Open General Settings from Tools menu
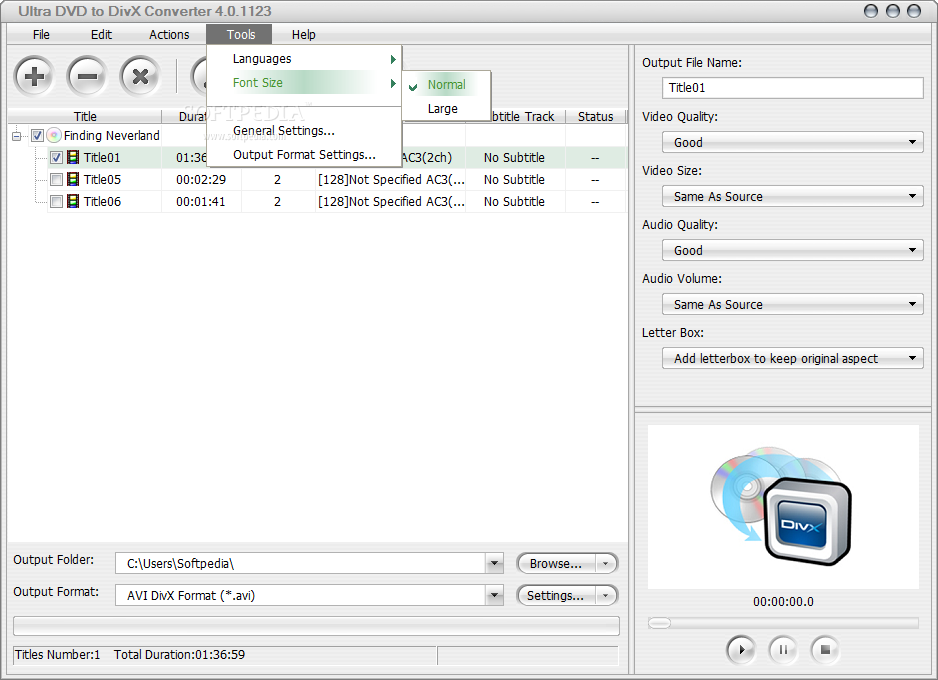Screen dimensions: 938x680 click(304, 130)
